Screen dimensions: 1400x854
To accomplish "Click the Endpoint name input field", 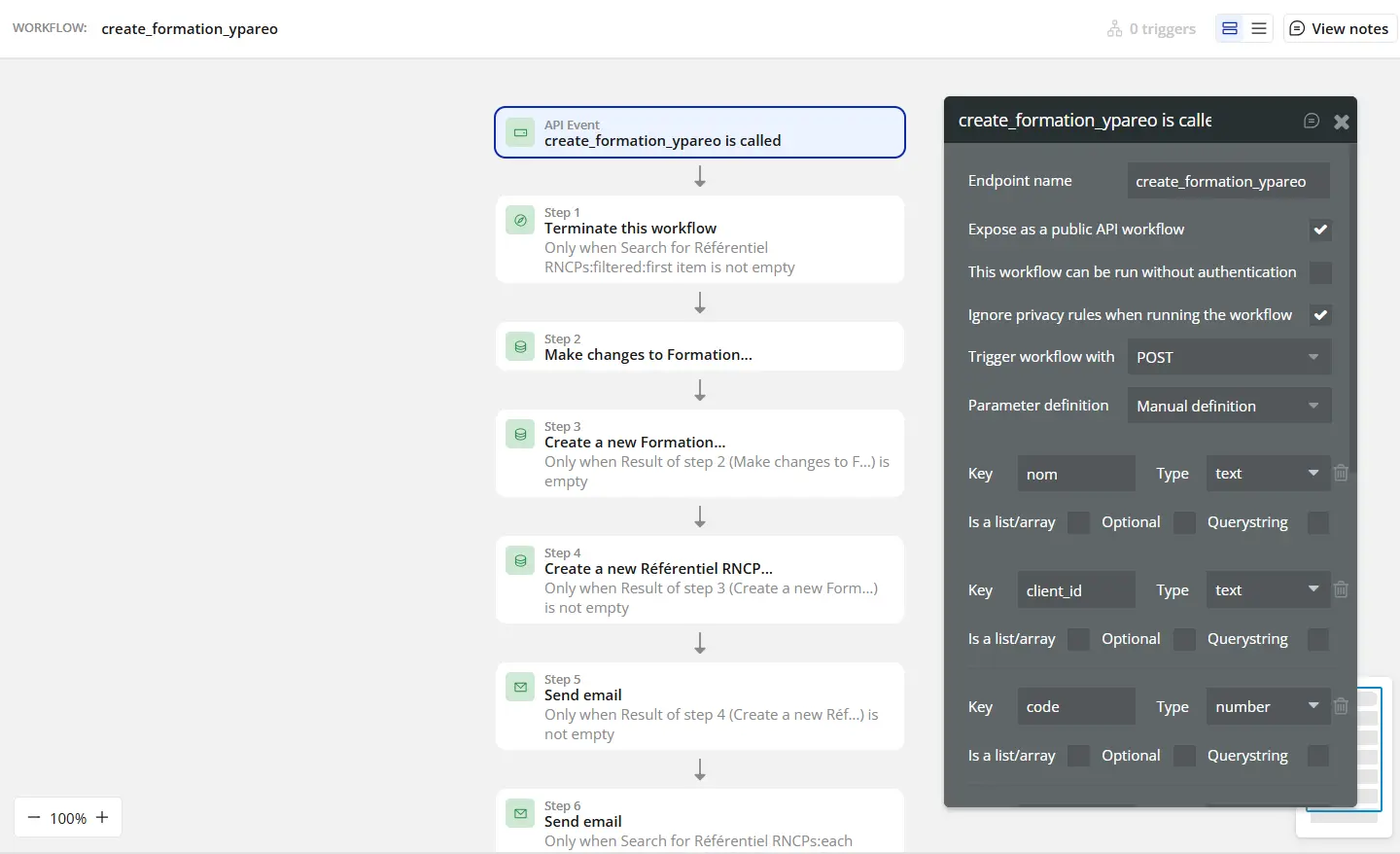I will (1229, 181).
